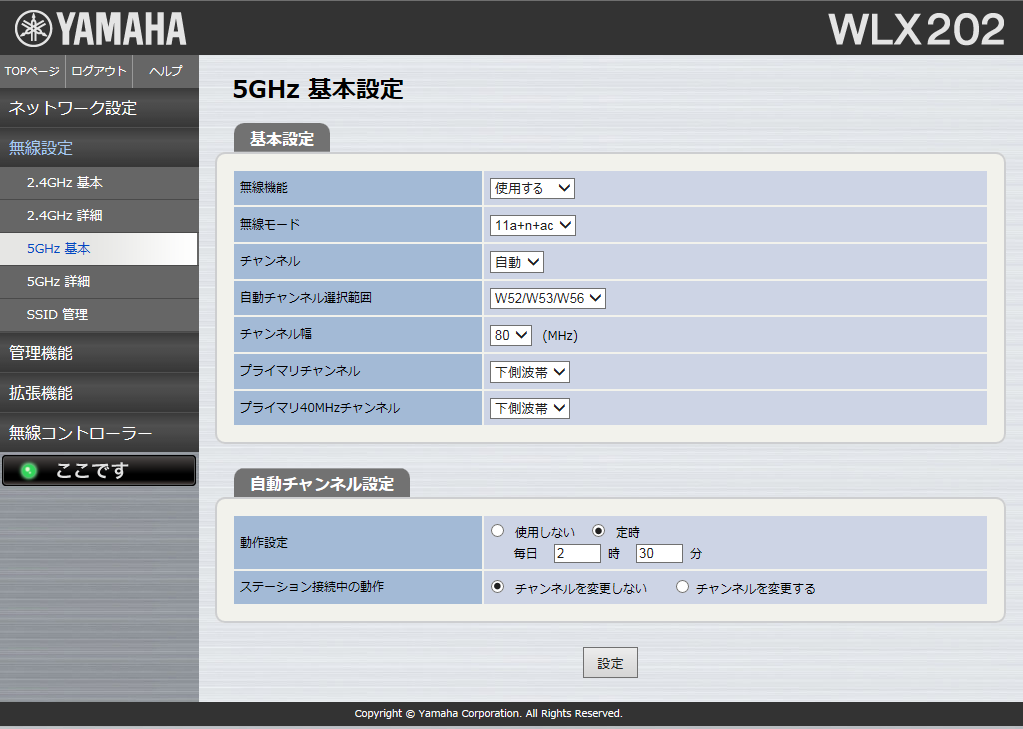Click the hour input field showing 2
The height and width of the screenshot is (729, 1023).
coord(576,553)
